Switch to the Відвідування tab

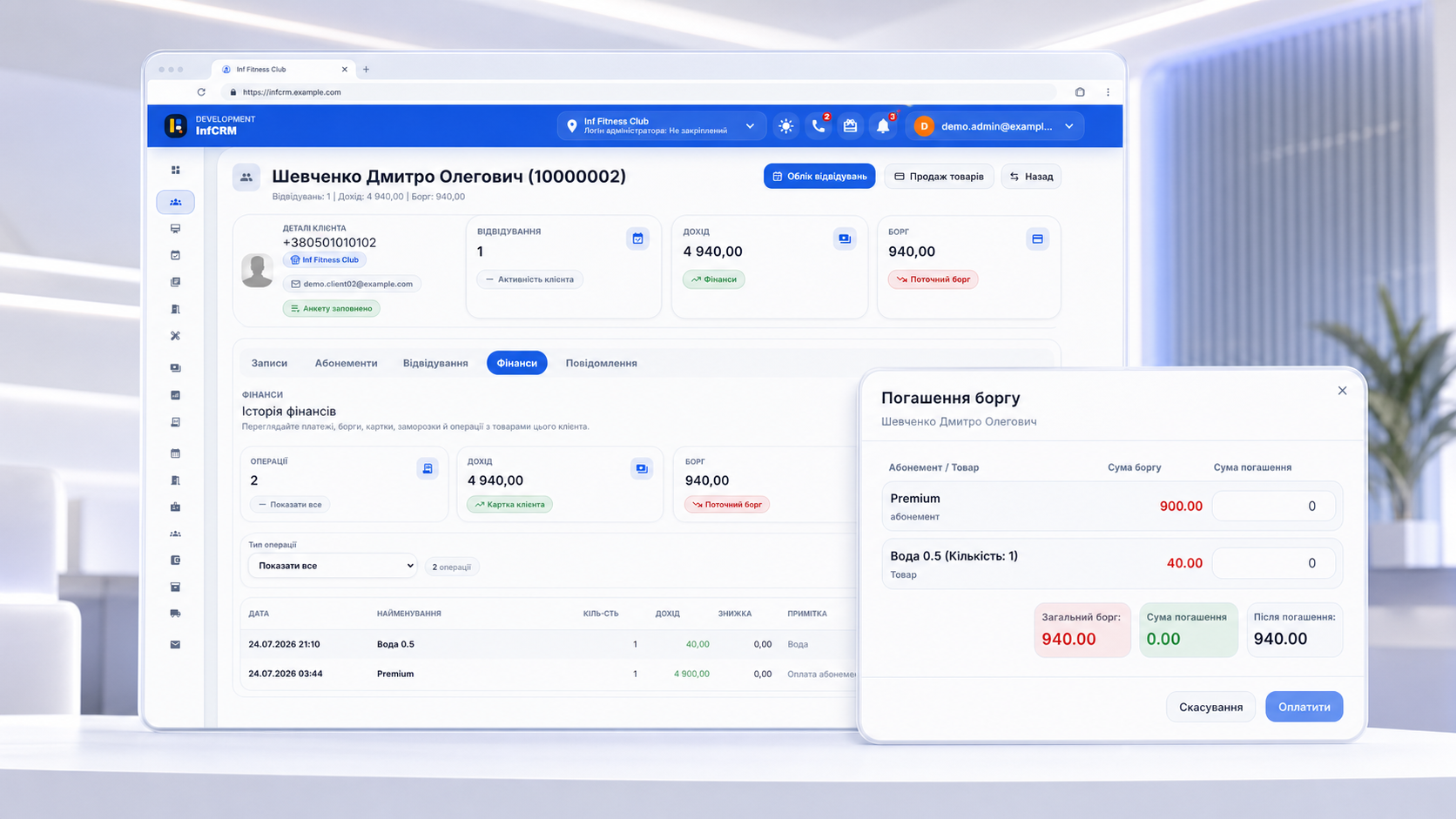[435, 363]
